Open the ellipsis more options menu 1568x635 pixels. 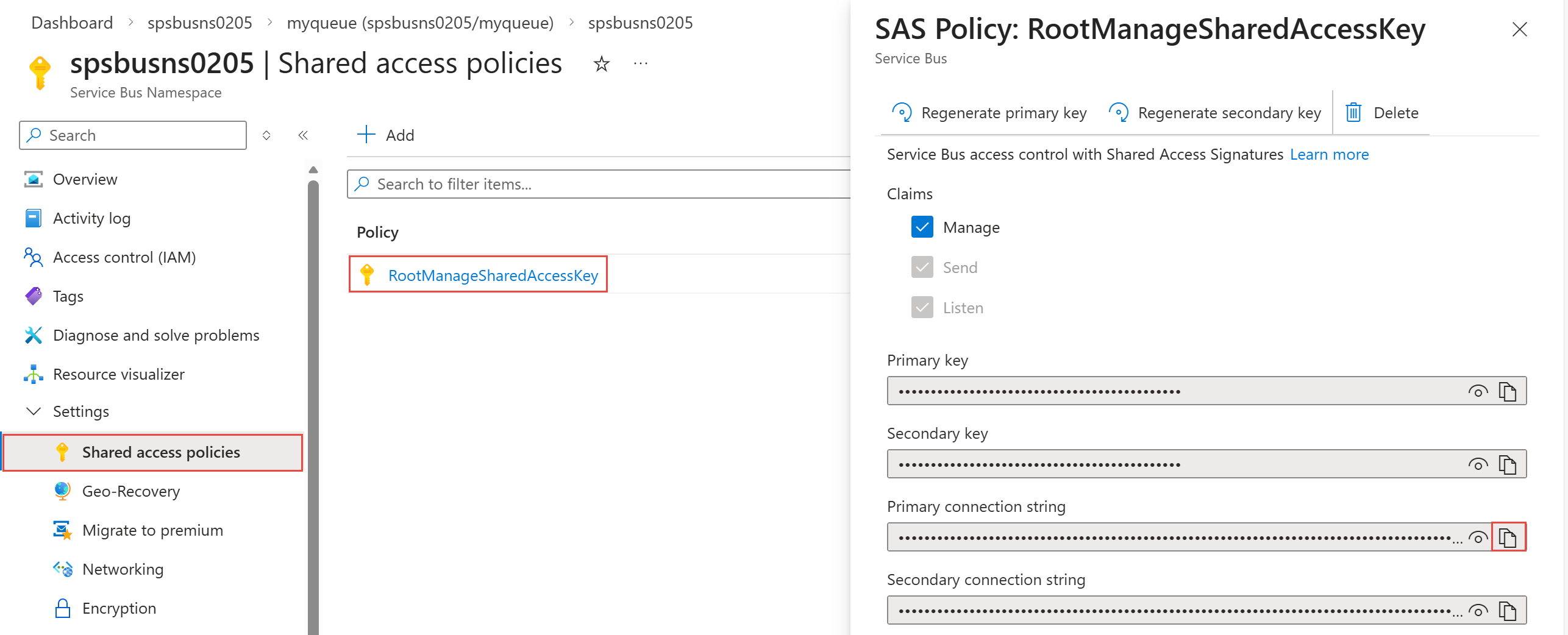(x=640, y=63)
